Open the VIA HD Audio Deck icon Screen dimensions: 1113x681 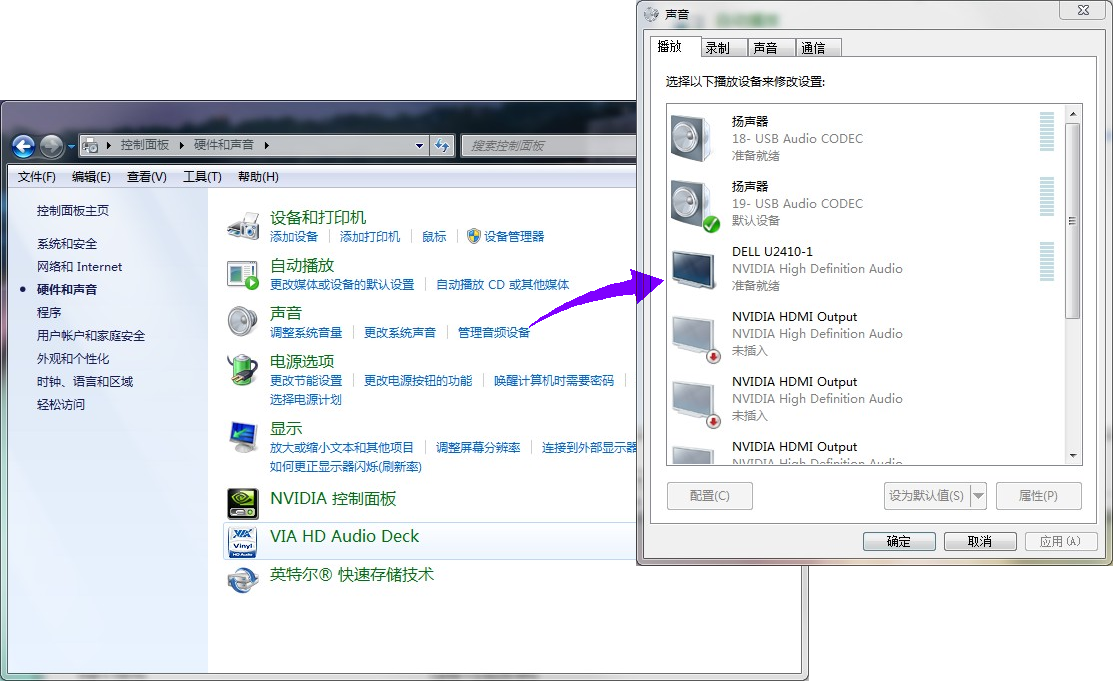pyautogui.click(x=243, y=542)
